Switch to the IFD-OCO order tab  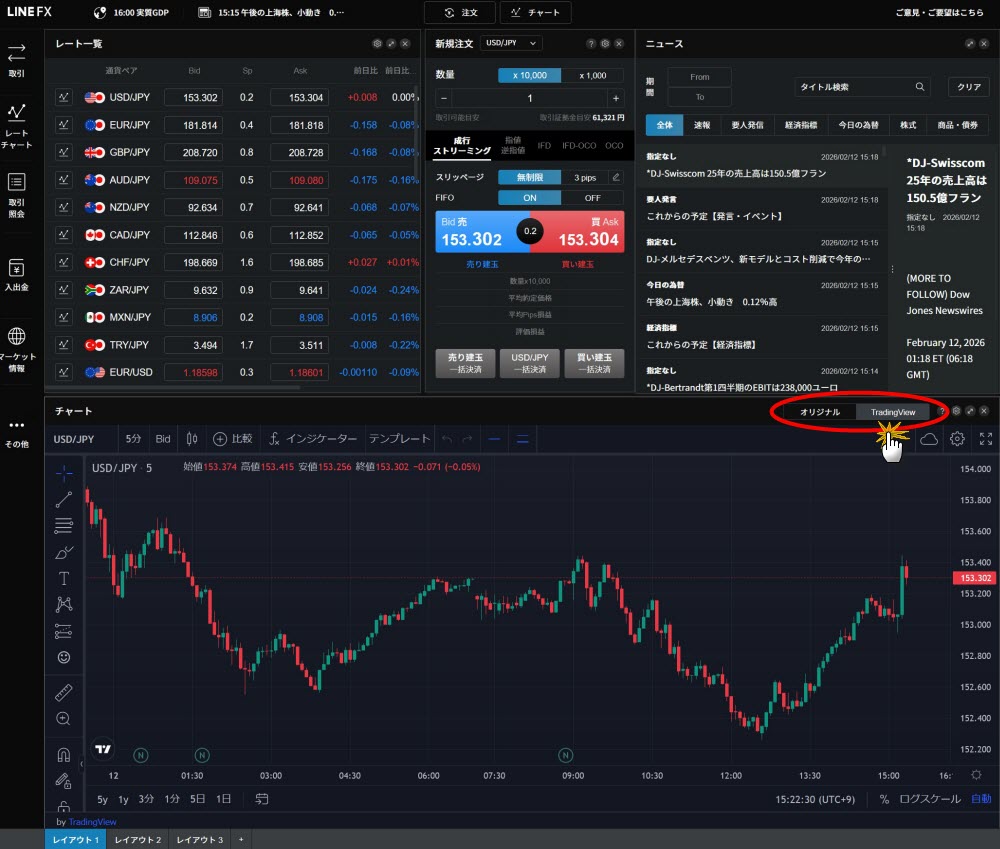579,145
